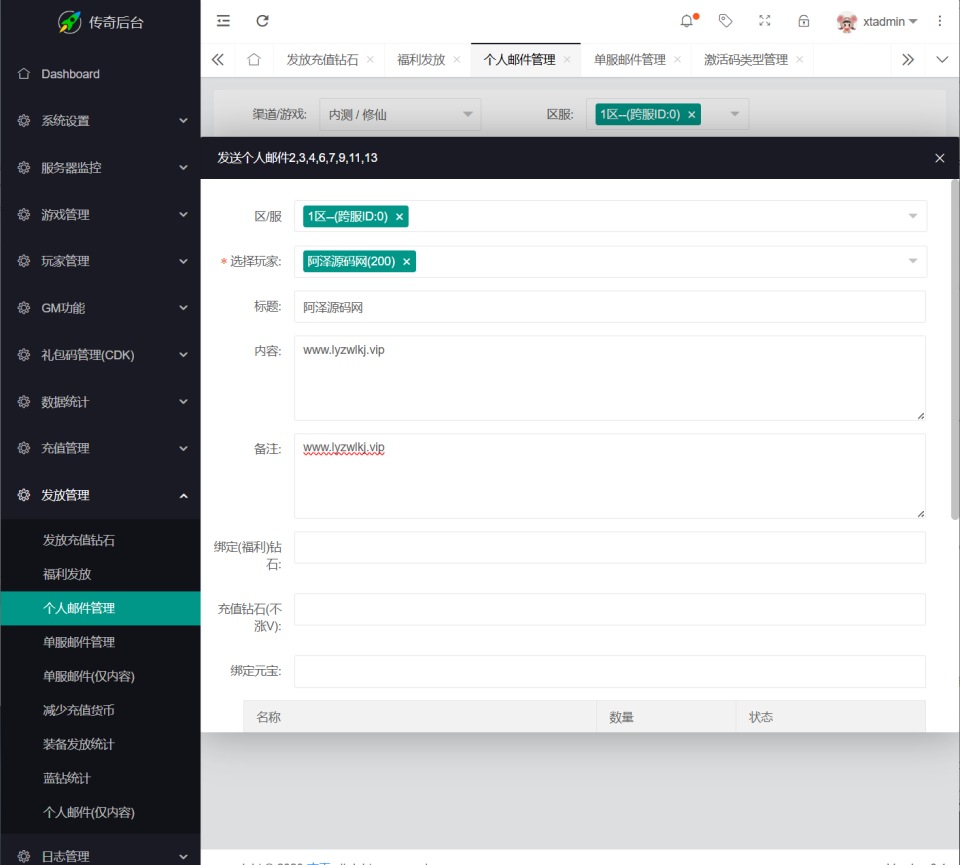Open 单服邮件管理 in the sidebar
This screenshot has height=865, width=960.
coord(79,642)
